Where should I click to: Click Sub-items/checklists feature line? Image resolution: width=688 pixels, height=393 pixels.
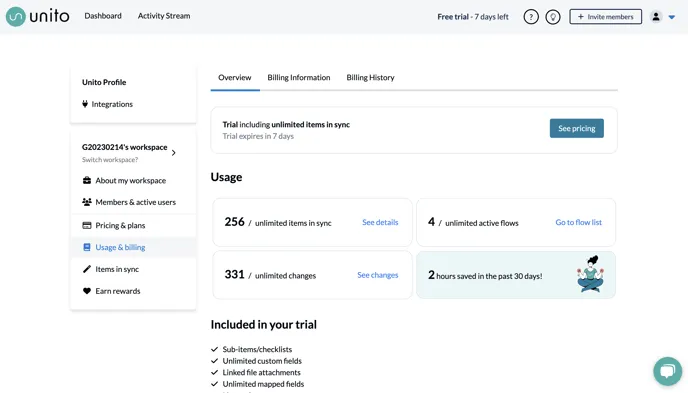[257, 350]
